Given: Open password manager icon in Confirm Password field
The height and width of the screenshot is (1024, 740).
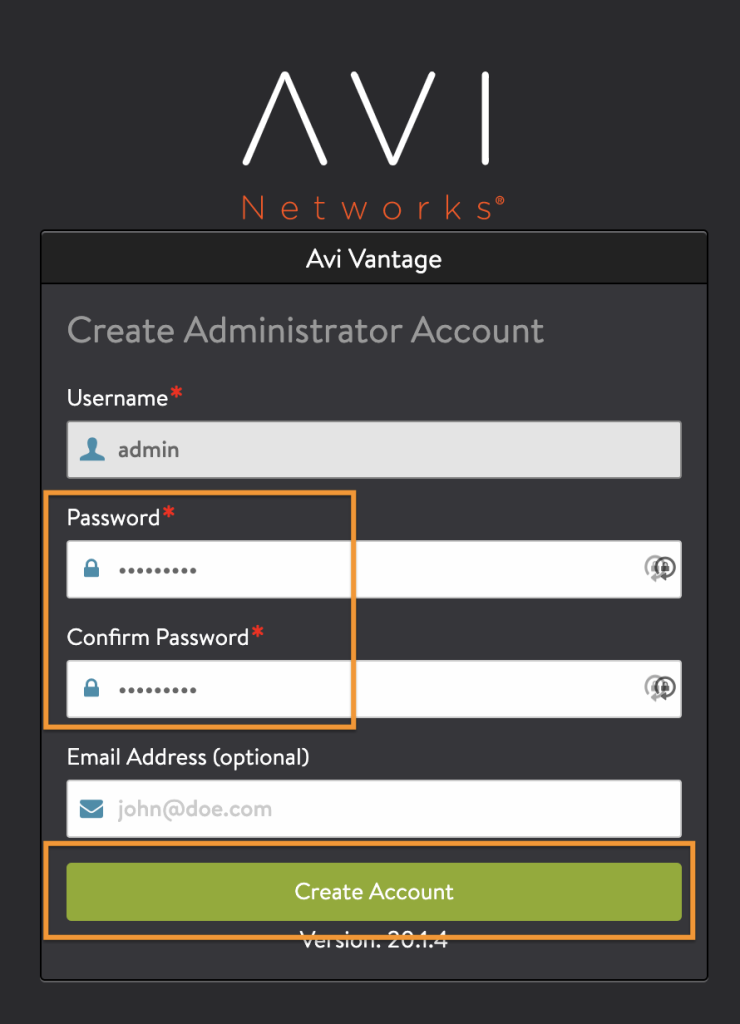Looking at the screenshot, I should click(x=660, y=688).
